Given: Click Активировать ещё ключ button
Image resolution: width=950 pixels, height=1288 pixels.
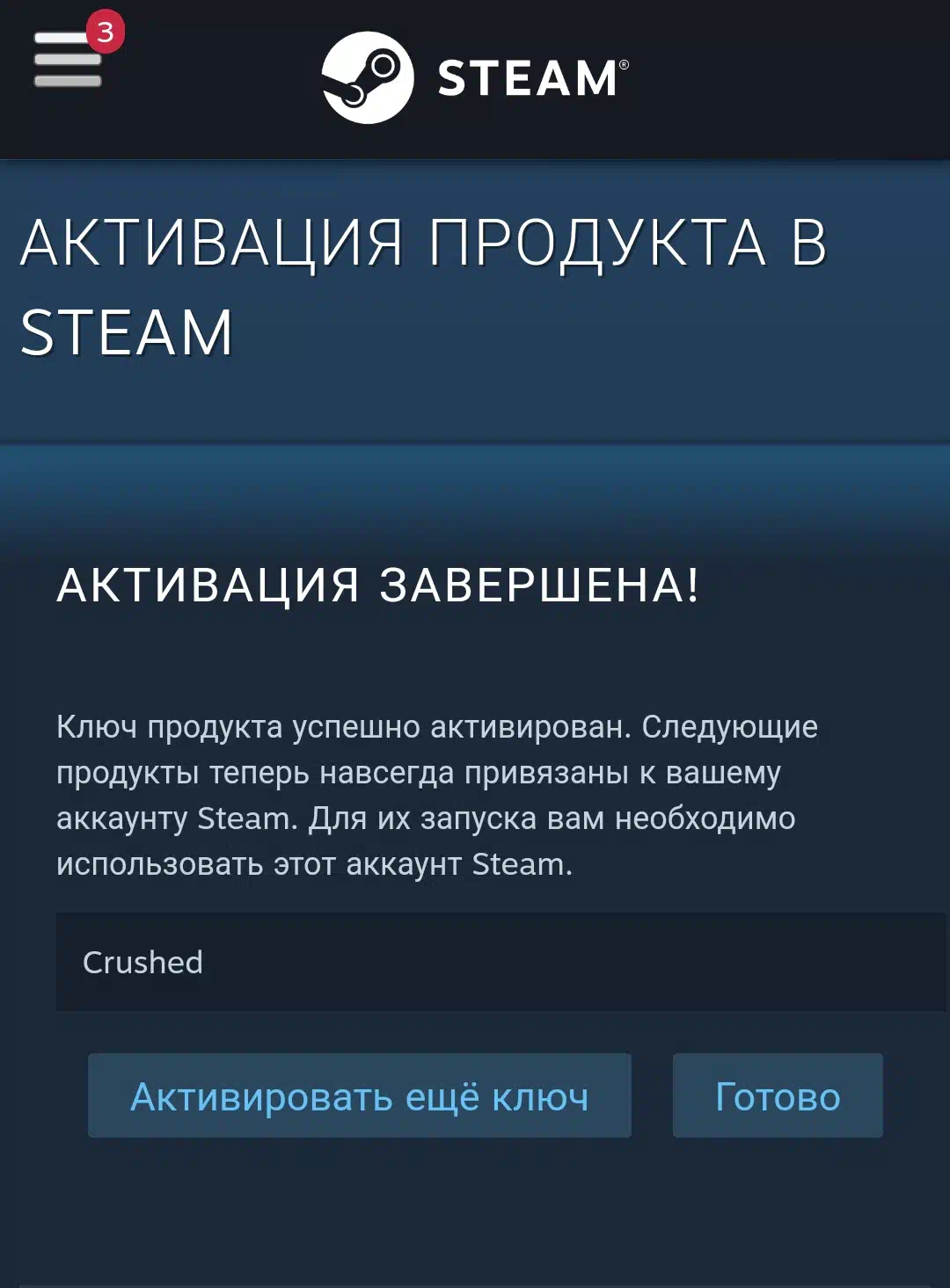Looking at the screenshot, I should coord(359,1095).
